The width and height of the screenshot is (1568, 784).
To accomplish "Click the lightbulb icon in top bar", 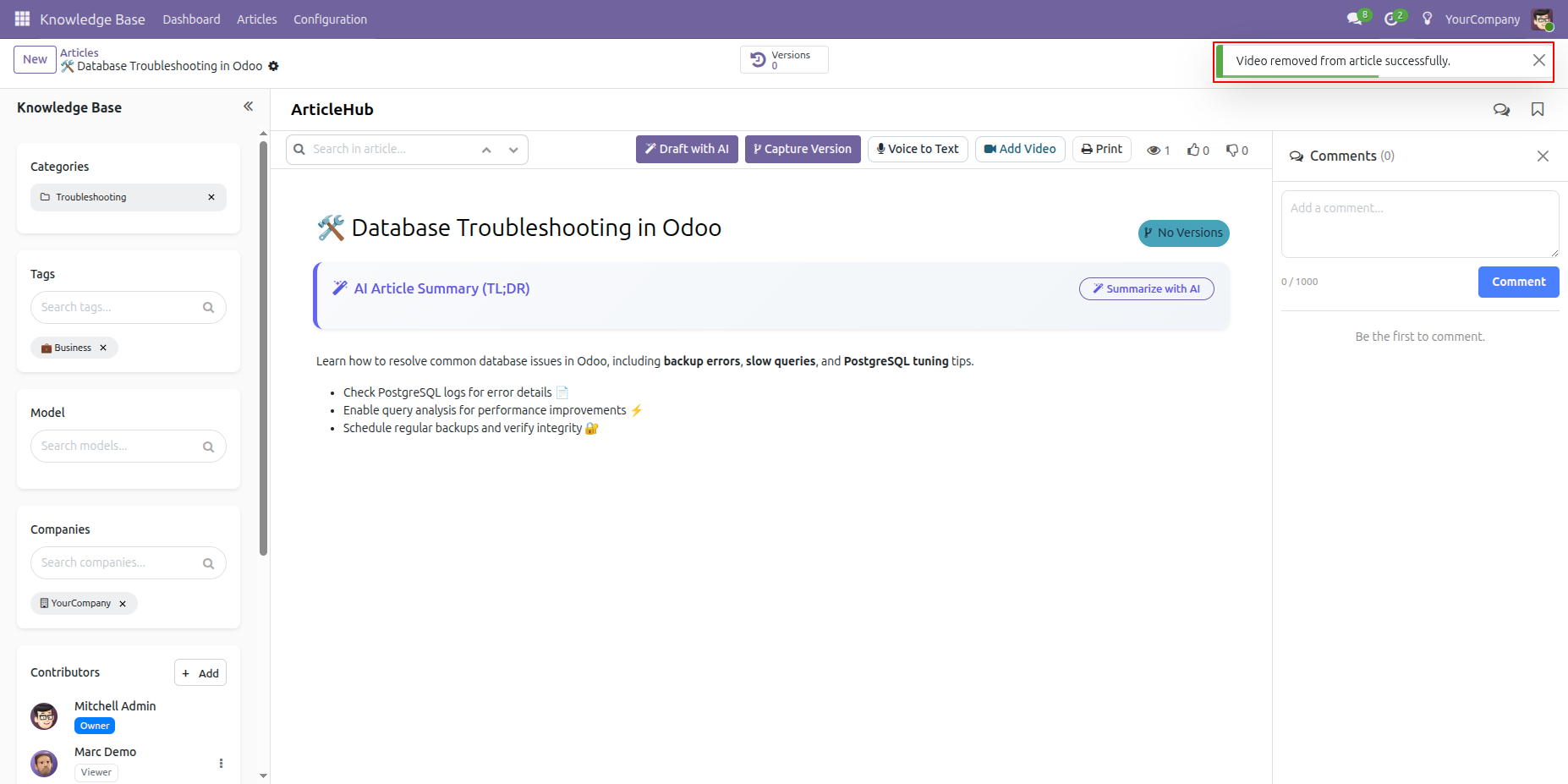I will (1428, 19).
